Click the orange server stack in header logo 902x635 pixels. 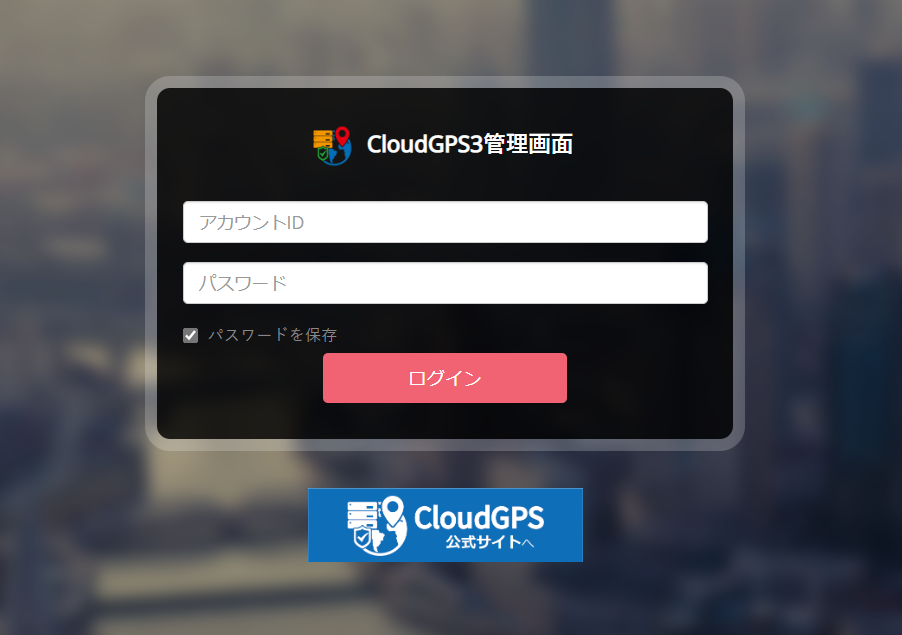tap(323, 139)
